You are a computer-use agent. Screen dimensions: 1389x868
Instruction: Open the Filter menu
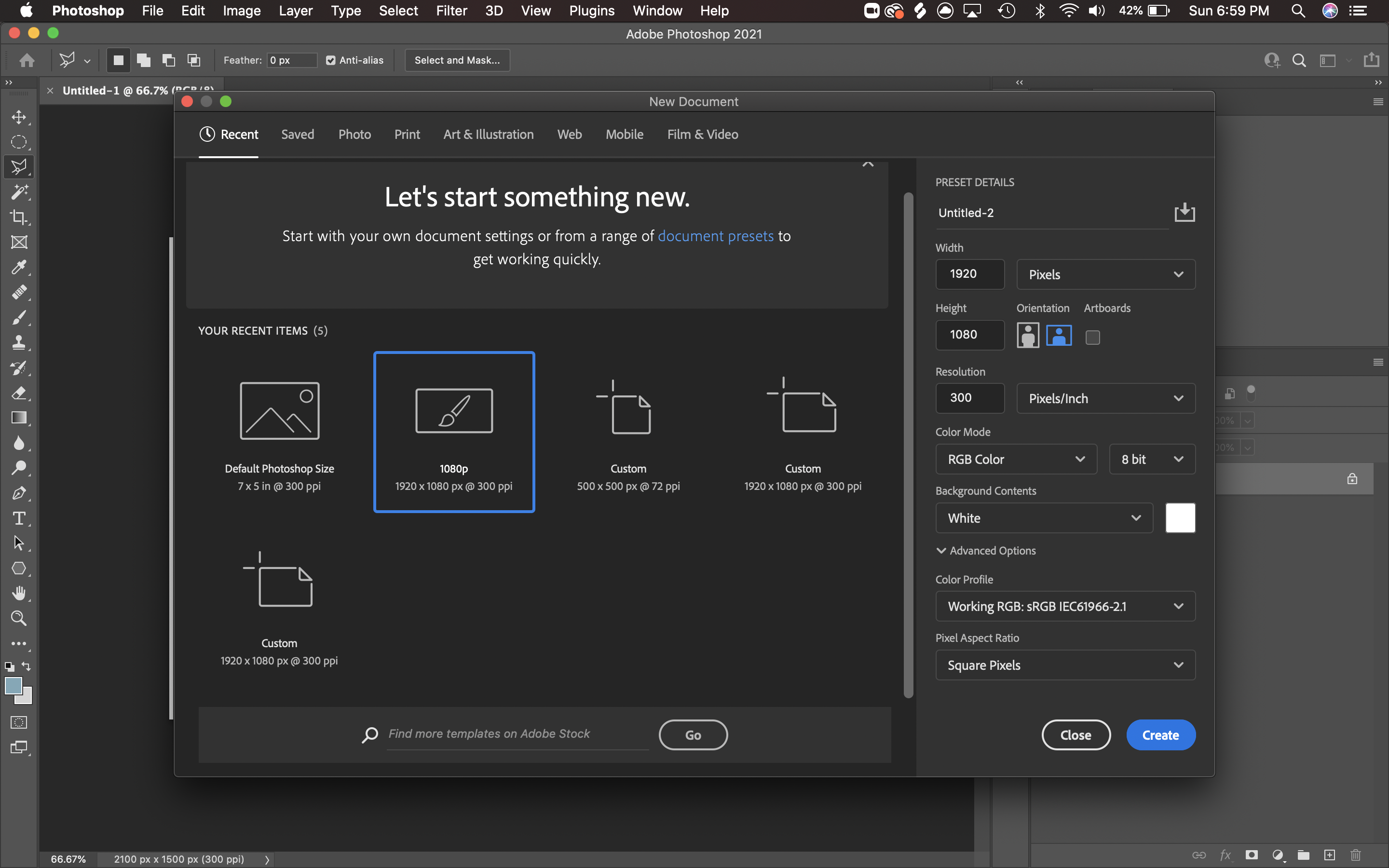tap(451, 11)
